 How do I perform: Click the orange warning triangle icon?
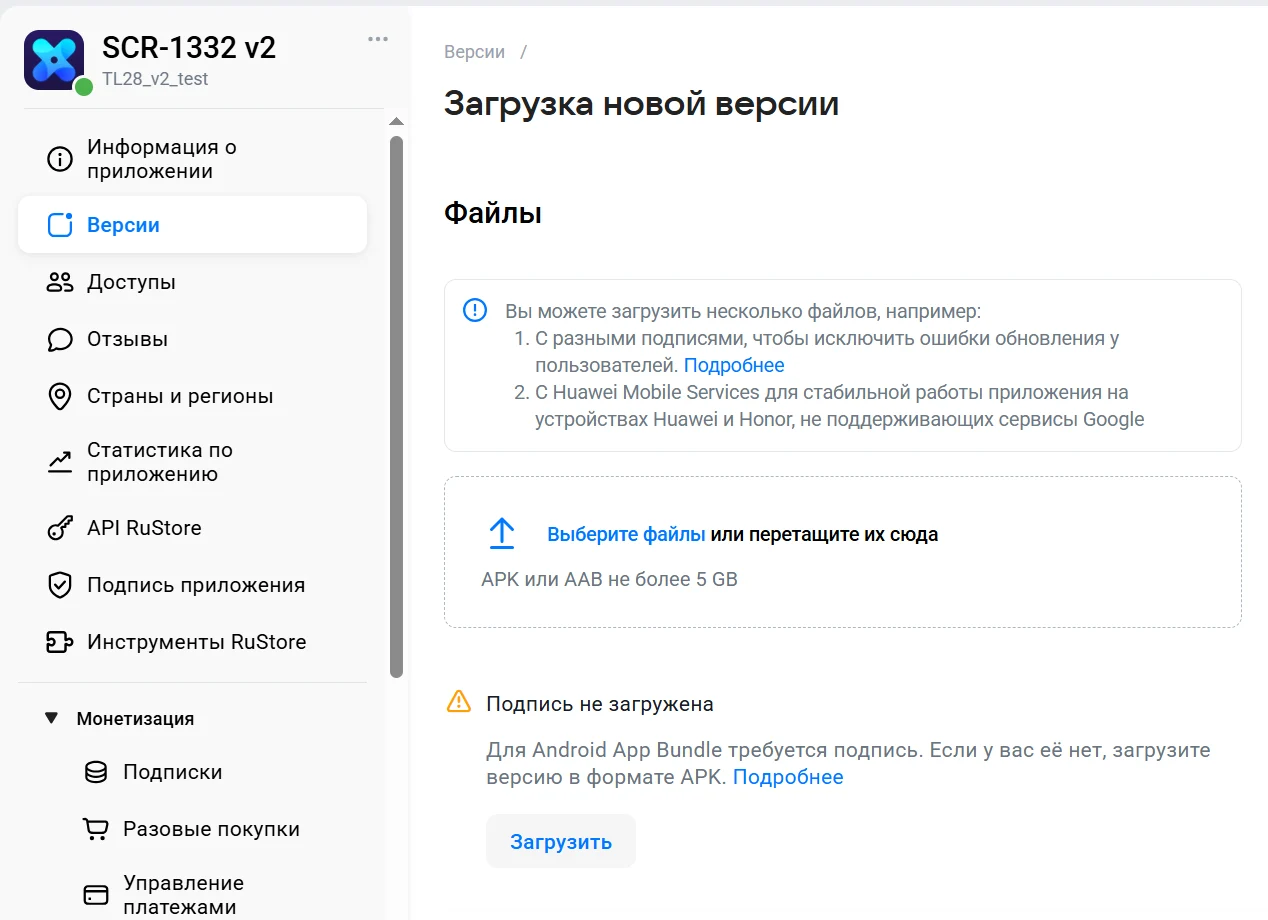(458, 701)
